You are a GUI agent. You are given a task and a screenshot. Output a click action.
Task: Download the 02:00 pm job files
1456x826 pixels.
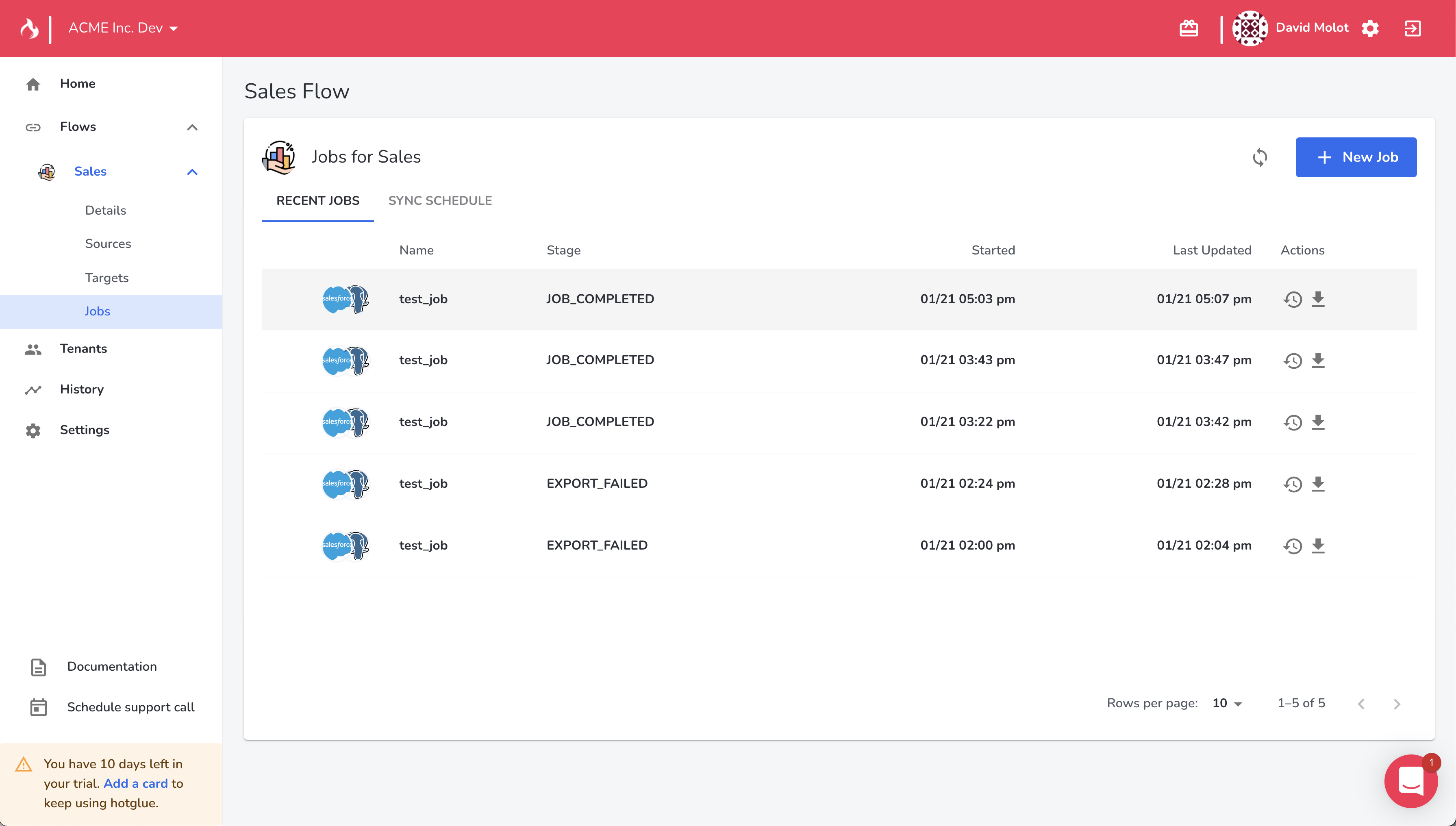pos(1318,546)
